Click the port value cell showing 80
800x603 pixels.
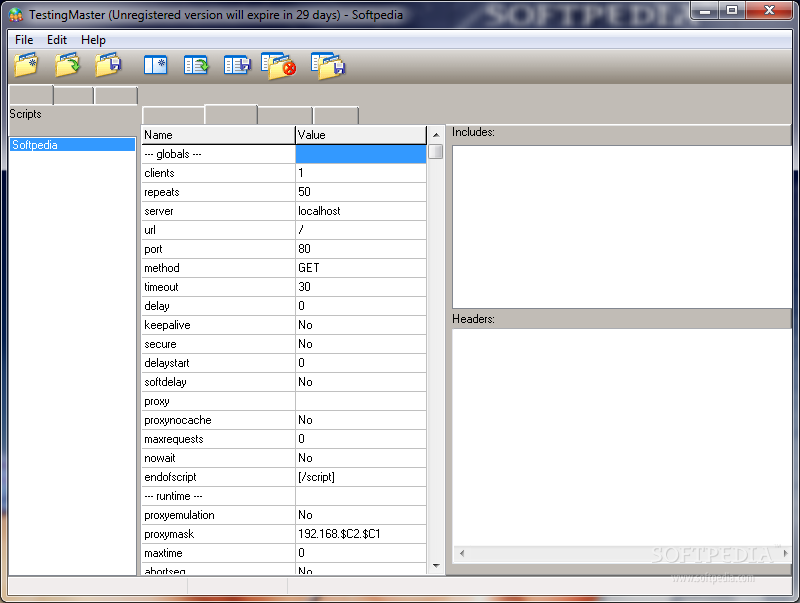point(361,249)
